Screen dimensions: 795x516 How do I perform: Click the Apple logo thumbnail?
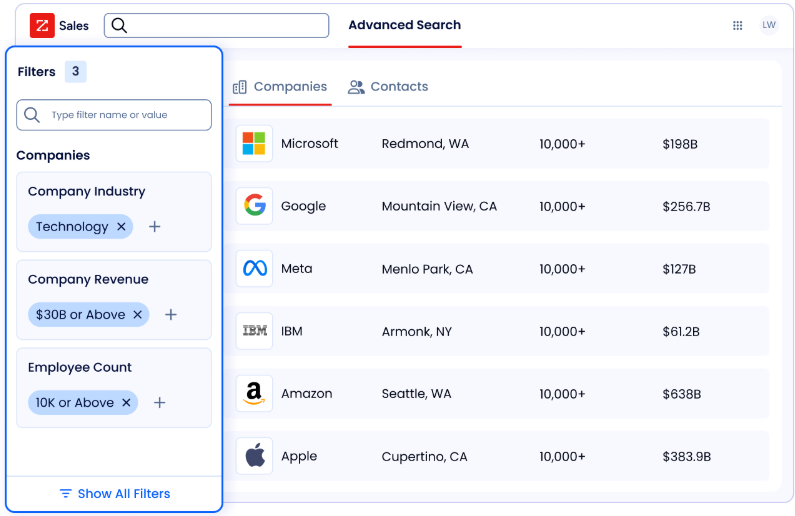pos(254,456)
